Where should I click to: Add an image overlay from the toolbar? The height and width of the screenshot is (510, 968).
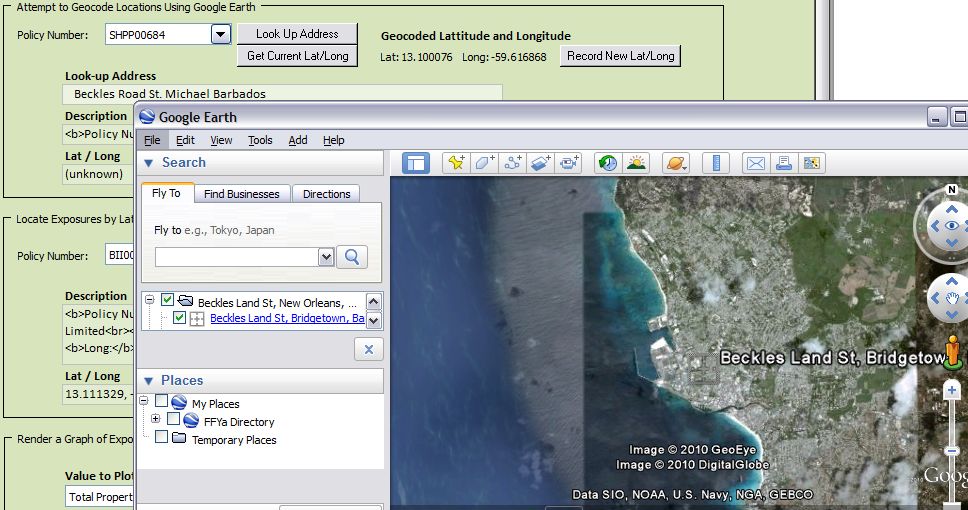pyautogui.click(x=540, y=163)
